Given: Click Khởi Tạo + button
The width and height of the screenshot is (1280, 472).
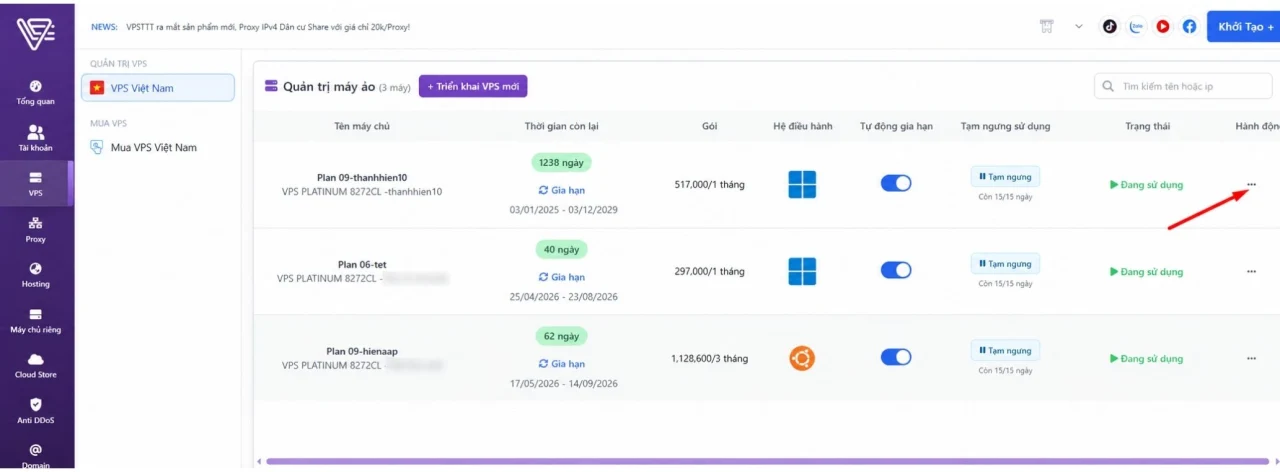Looking at the screenshot, I should pyautogui.click(x=1244, y=27).
